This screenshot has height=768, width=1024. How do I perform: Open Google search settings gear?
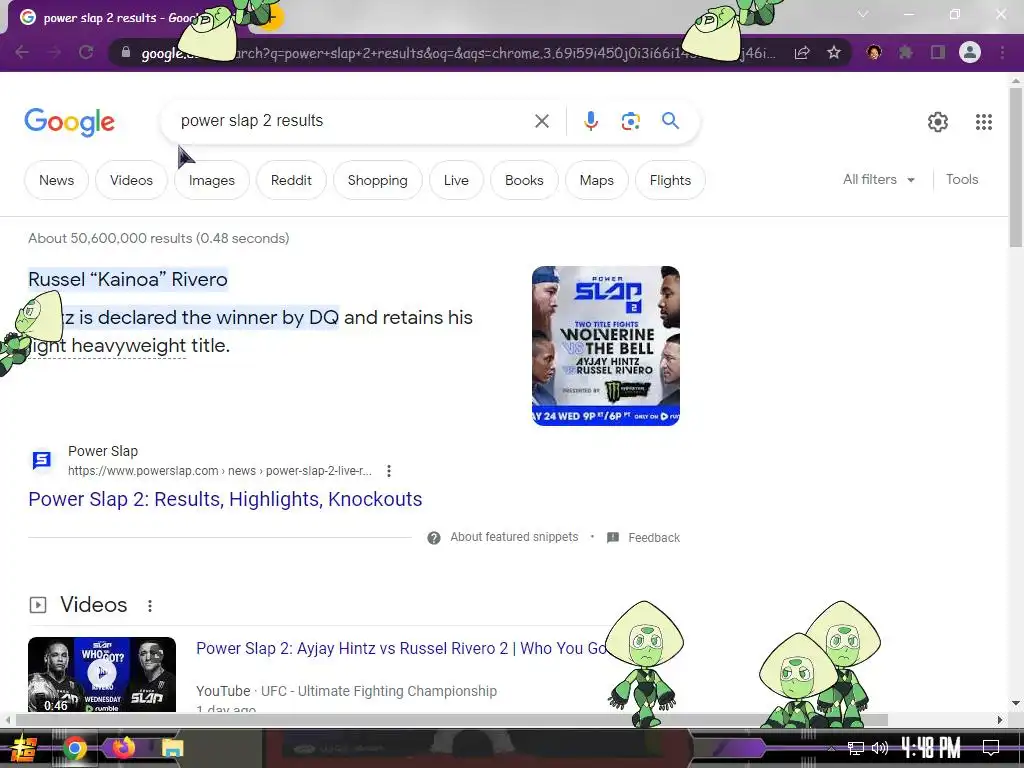[938, 121]
